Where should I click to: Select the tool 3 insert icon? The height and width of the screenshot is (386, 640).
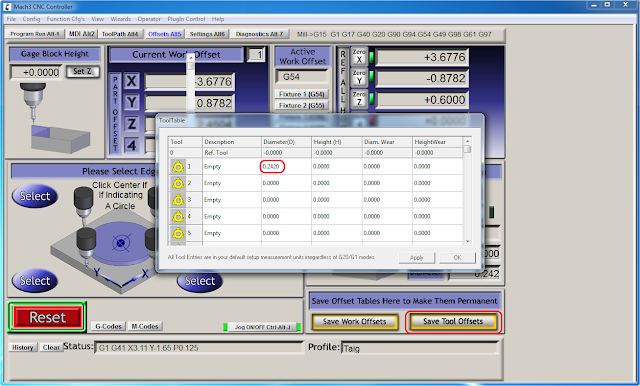tap(178, 200)
